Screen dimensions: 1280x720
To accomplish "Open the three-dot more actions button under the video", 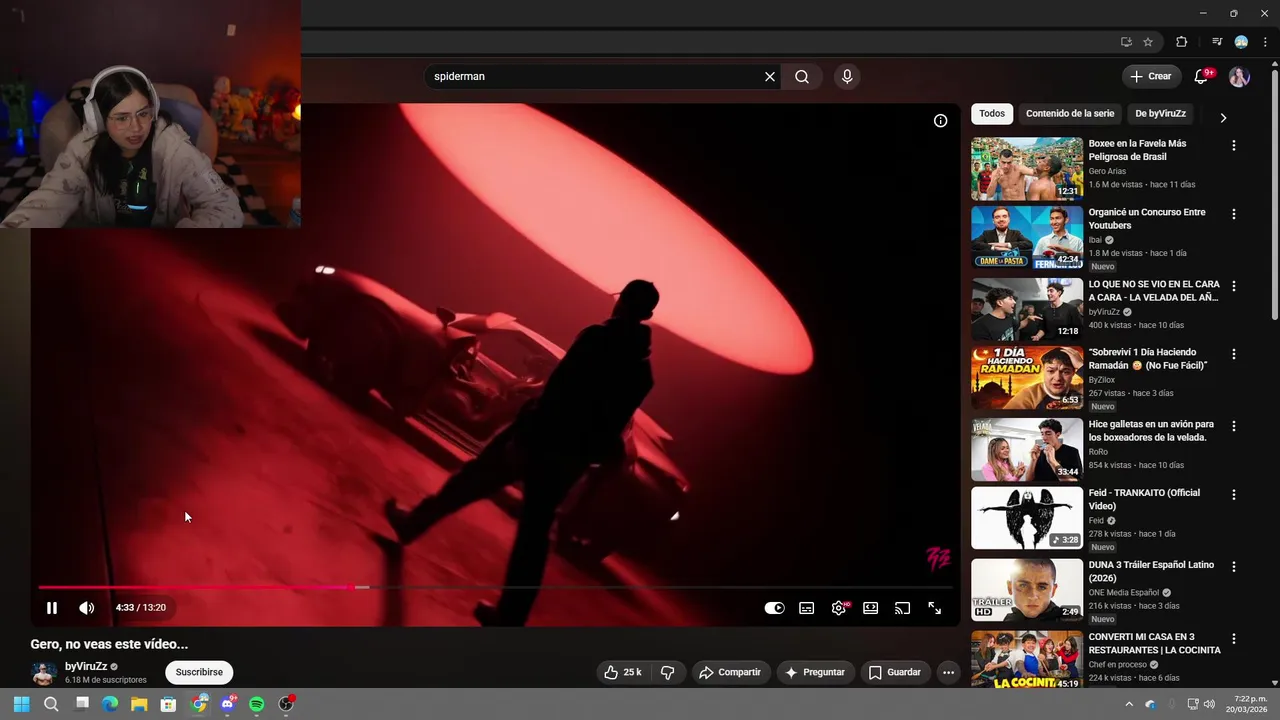I will (x=948, y=672).
